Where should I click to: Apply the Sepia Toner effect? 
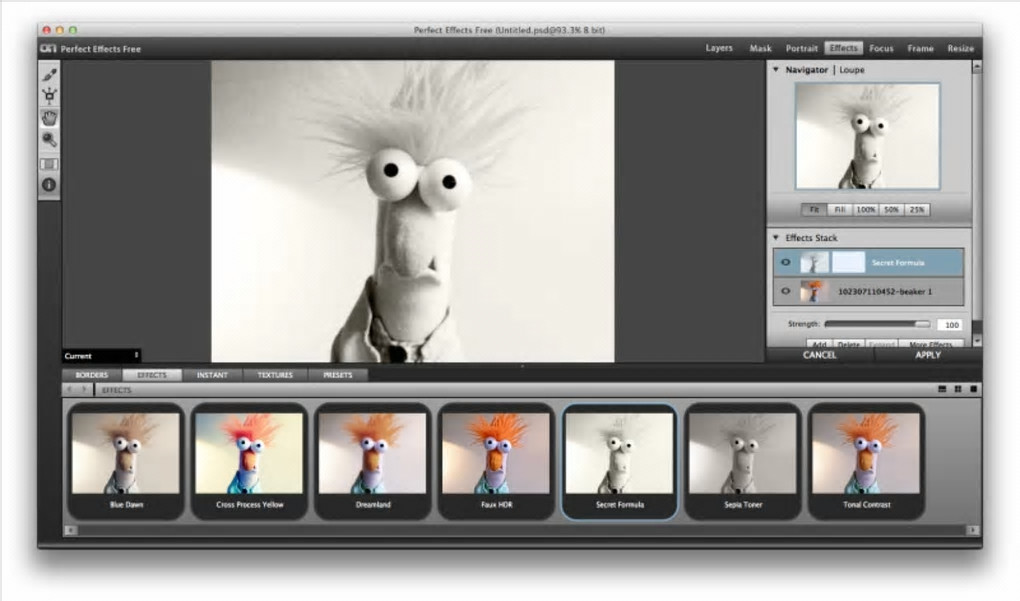click(743, 461)
